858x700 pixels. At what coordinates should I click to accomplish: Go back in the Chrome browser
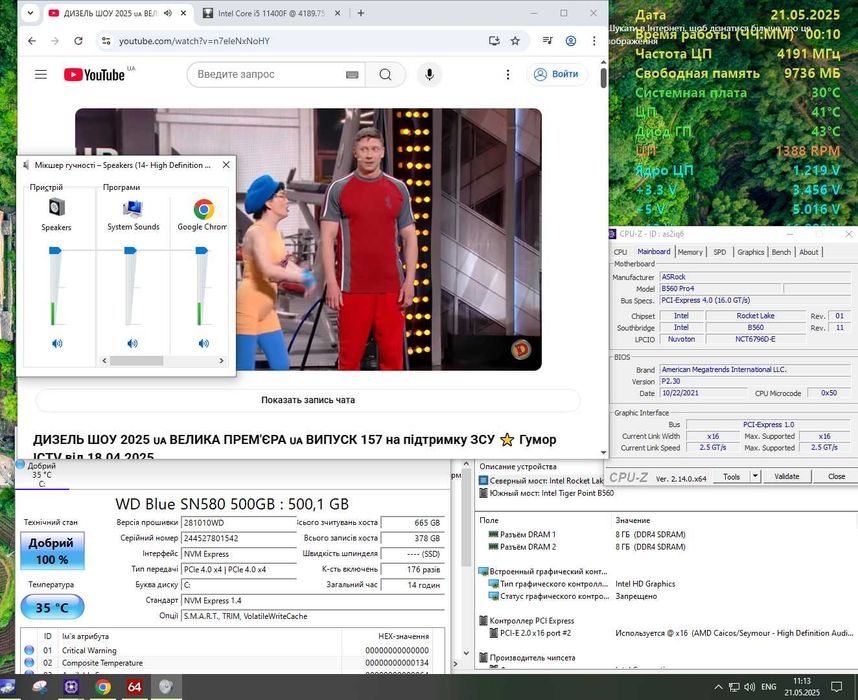coord(32,41)
